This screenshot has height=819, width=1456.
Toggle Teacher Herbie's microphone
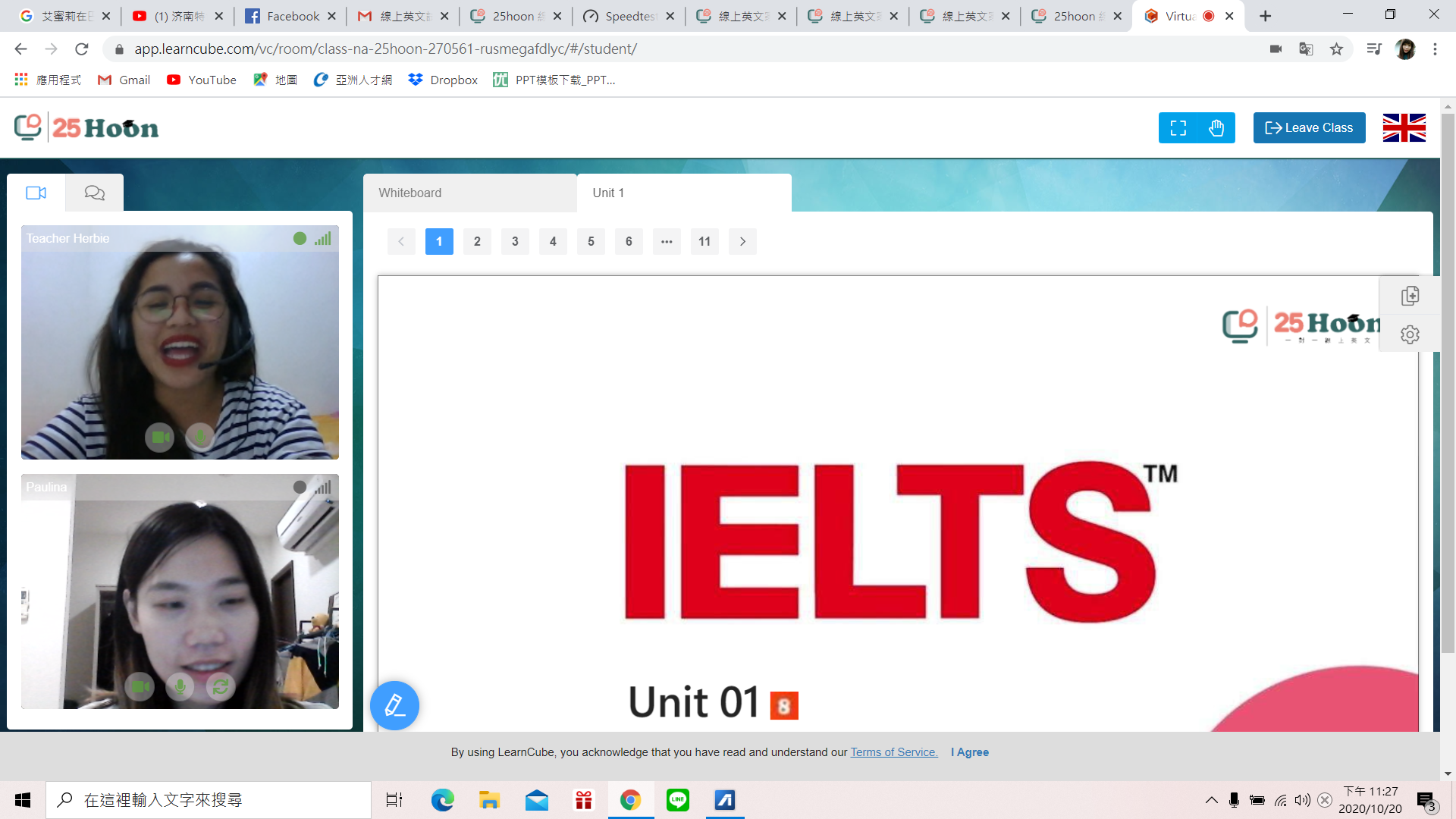200,437
